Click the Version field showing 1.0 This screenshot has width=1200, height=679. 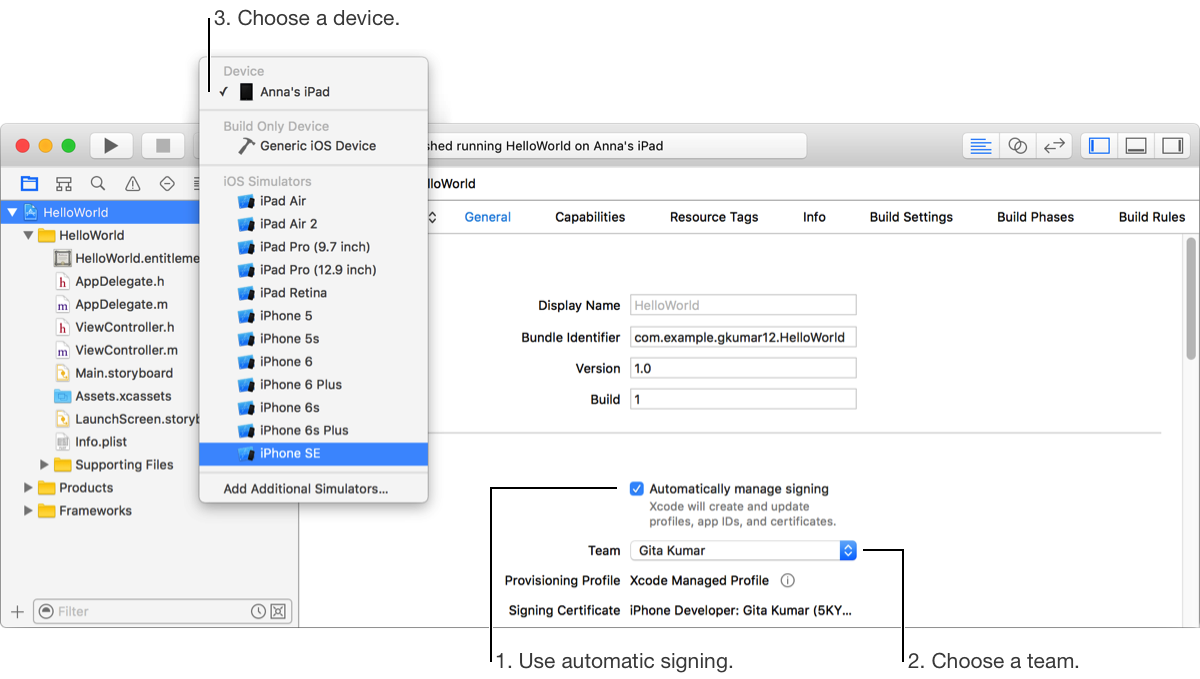[743, 368]
